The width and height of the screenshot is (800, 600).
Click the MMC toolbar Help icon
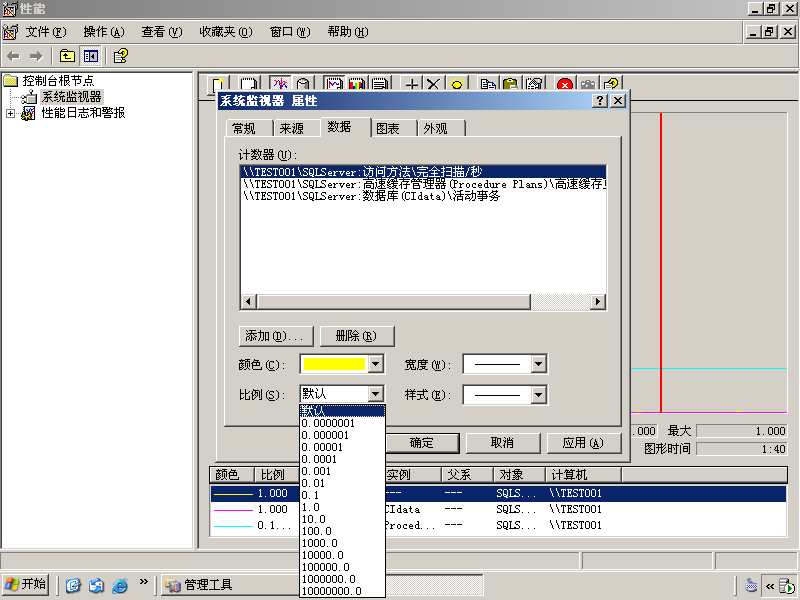120,56
